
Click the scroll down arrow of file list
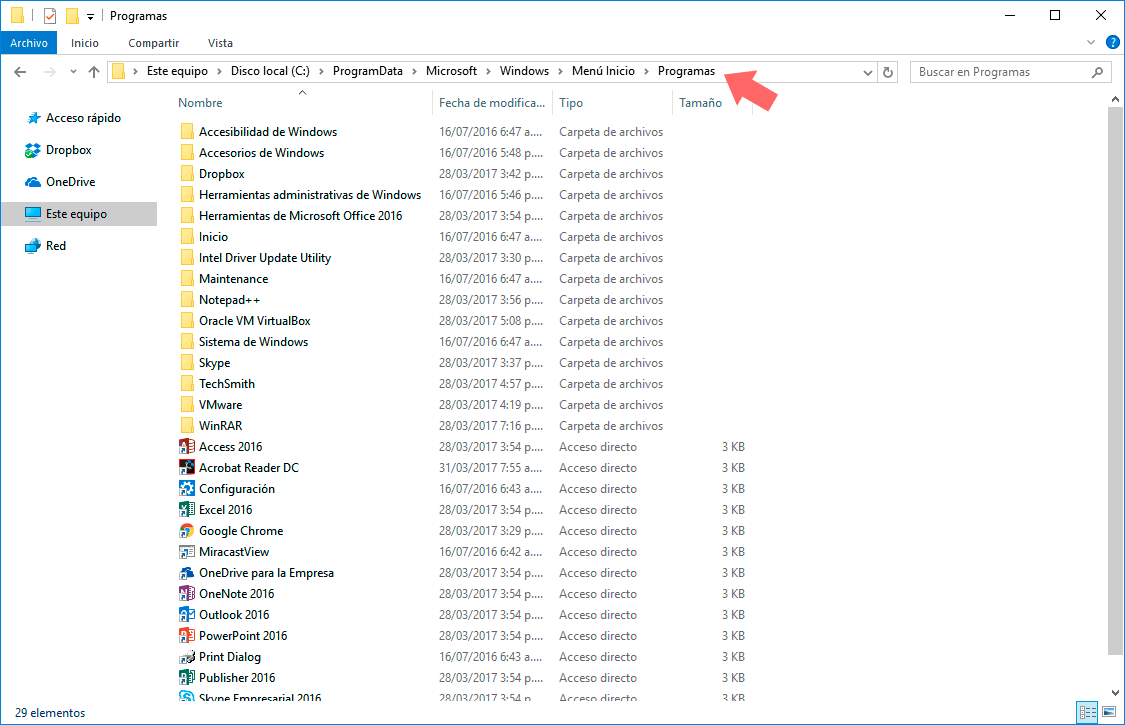[x=1115, y=693]
